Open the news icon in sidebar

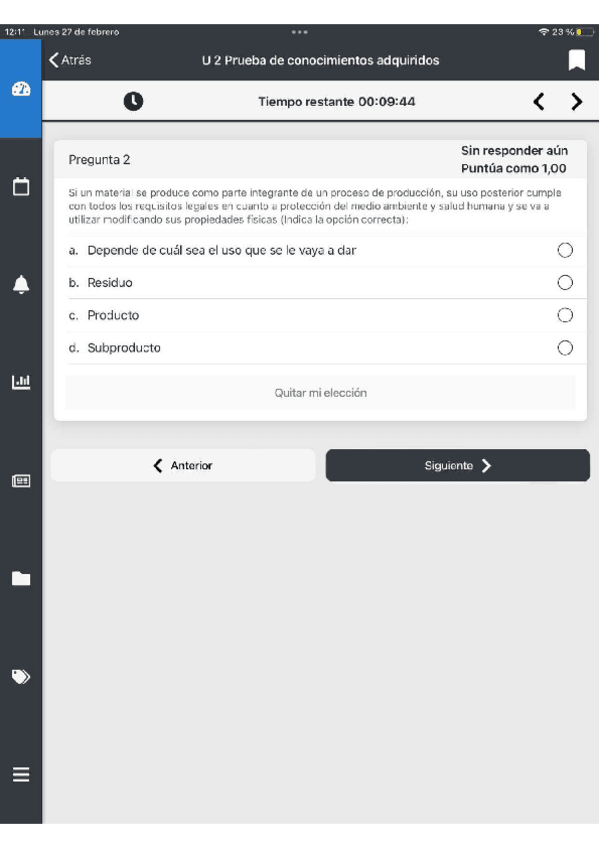click(21, 481)
